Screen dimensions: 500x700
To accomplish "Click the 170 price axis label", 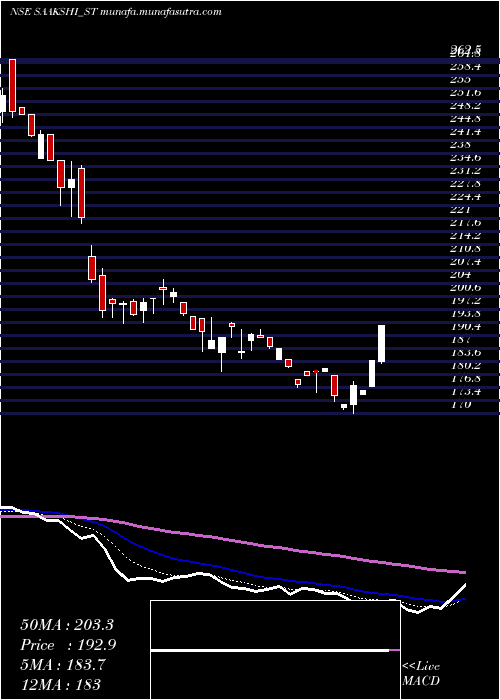I will click(462, 405).
